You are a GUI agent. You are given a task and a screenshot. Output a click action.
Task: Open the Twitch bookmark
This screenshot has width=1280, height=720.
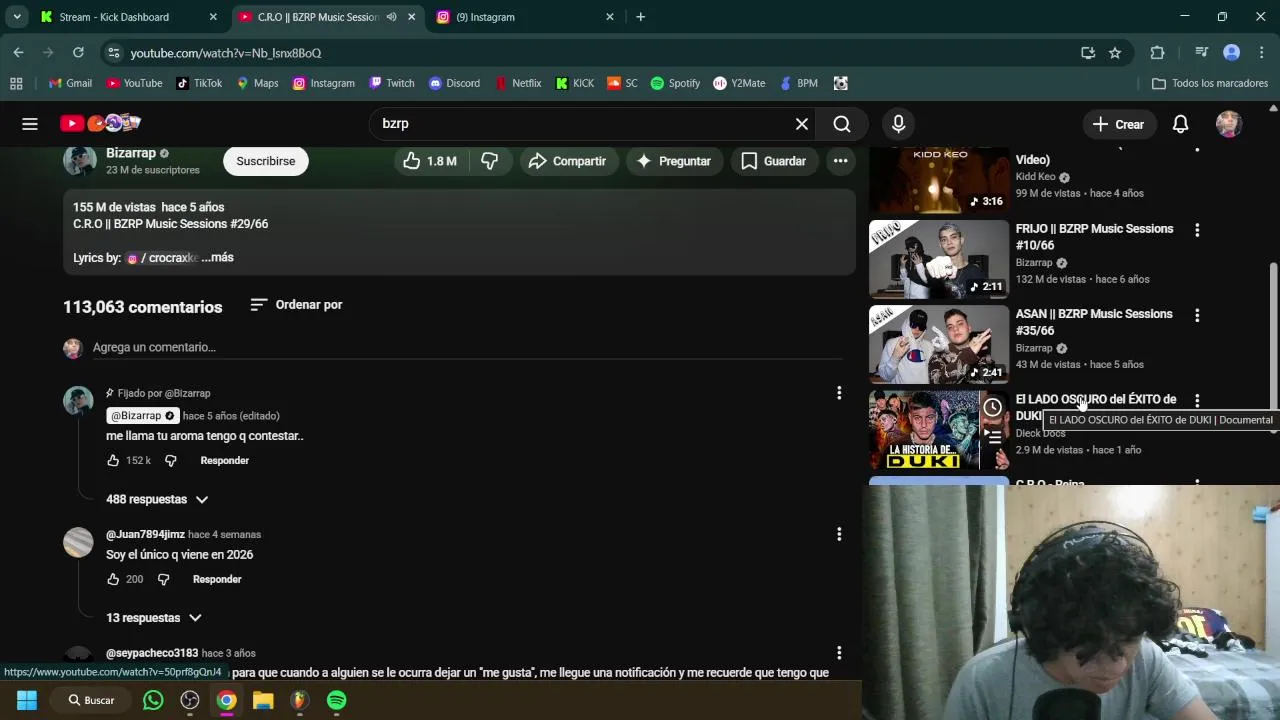(391, 83)
